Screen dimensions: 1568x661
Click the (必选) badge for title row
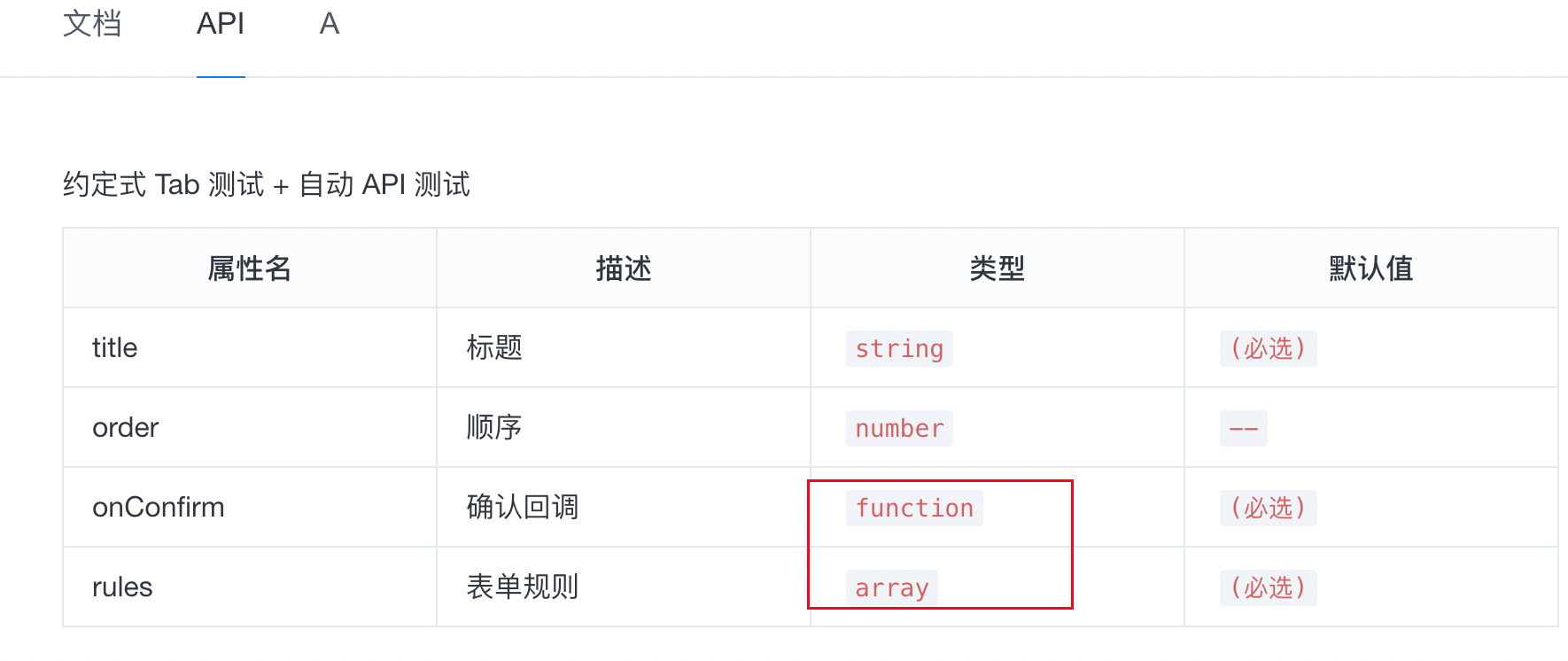(x=1268, y=348)
